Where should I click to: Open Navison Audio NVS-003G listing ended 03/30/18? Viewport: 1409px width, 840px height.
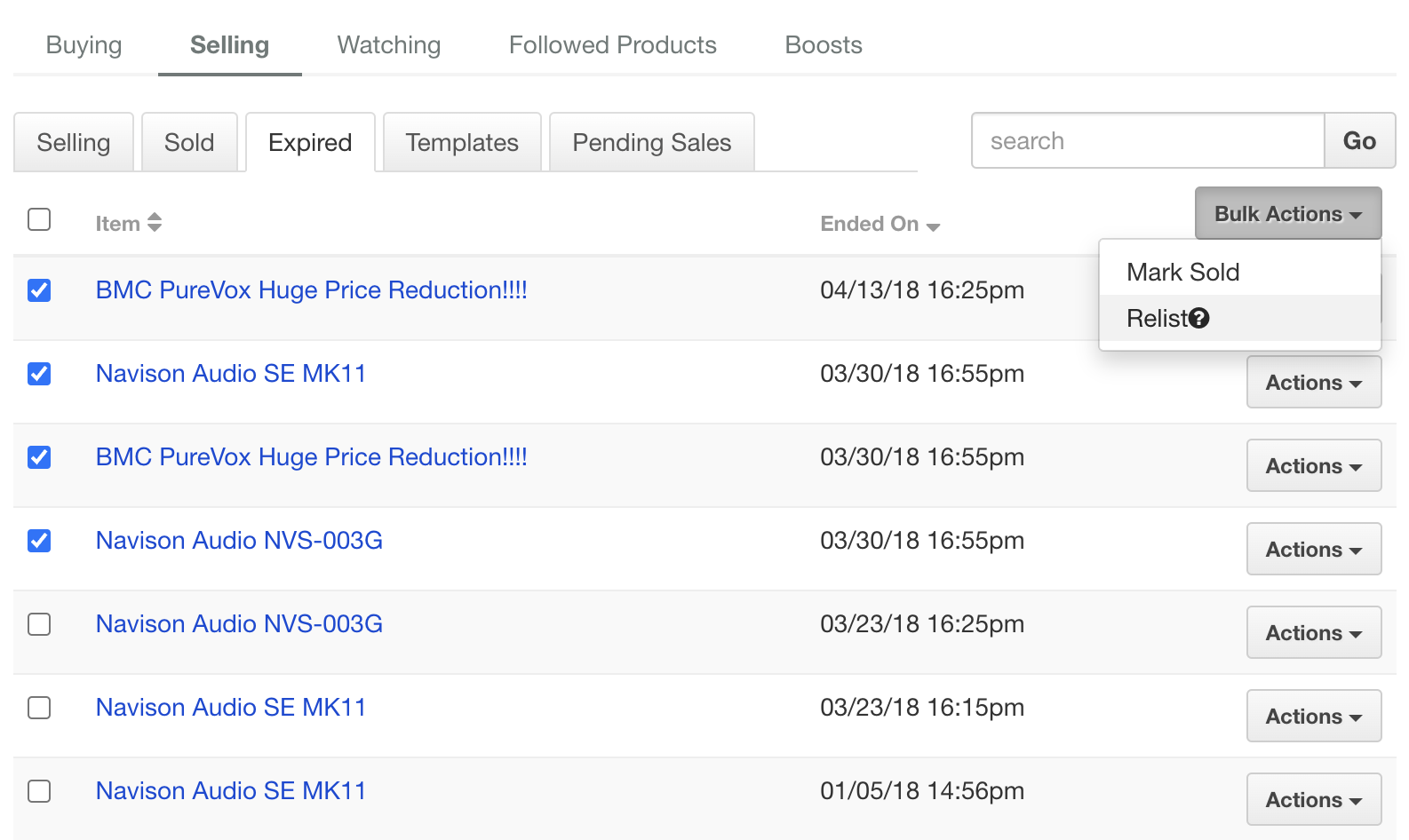pyautogui.click(x=239, y=541)
